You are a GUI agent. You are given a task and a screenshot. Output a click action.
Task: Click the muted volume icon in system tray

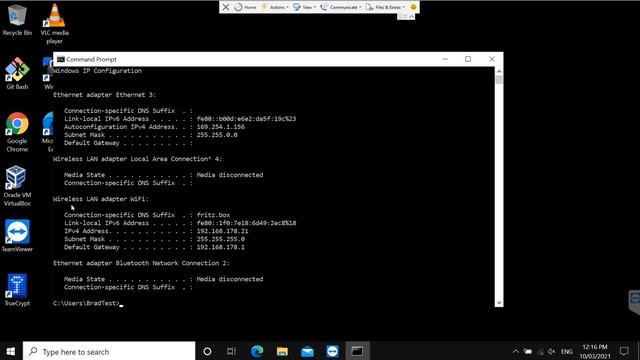pyautogui.click(x=552, y=351)
